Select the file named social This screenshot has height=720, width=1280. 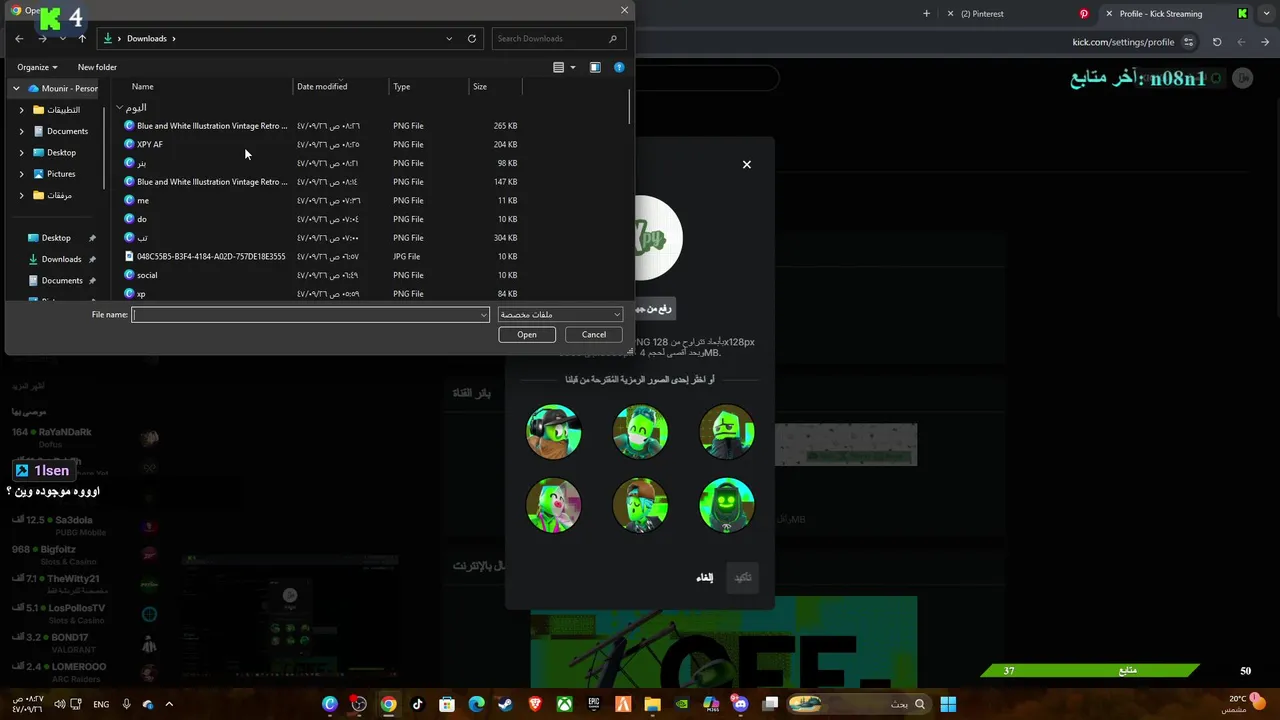pos(147,275)
